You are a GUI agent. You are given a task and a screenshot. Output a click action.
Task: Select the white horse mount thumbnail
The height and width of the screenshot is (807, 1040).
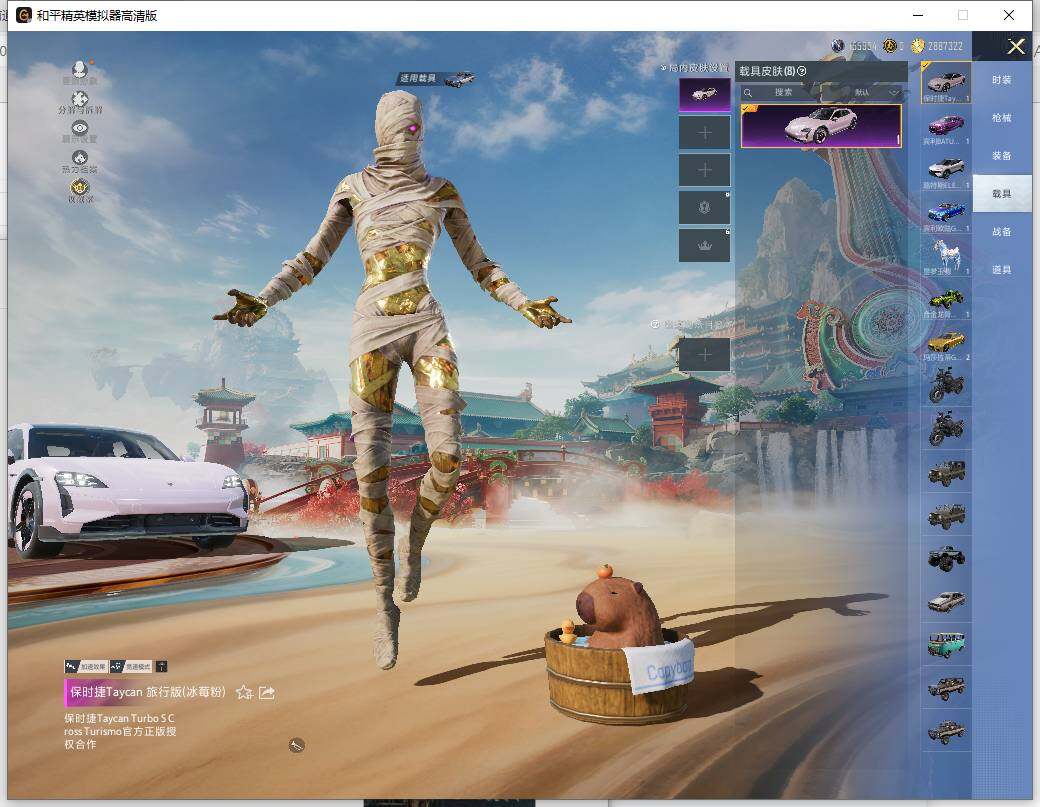[x=945, y=254]
